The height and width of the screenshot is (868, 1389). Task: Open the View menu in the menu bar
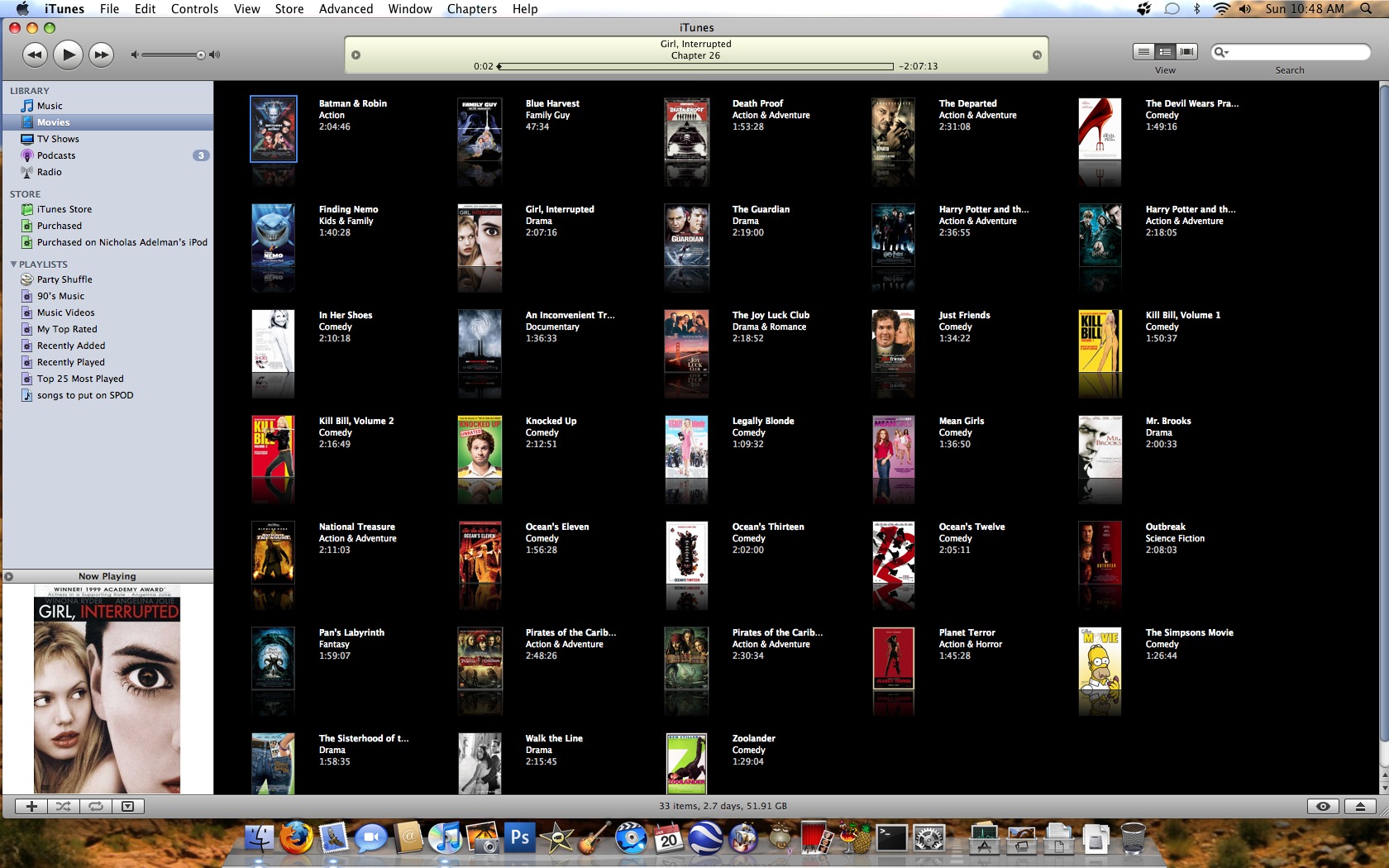[x=246, y=9]
